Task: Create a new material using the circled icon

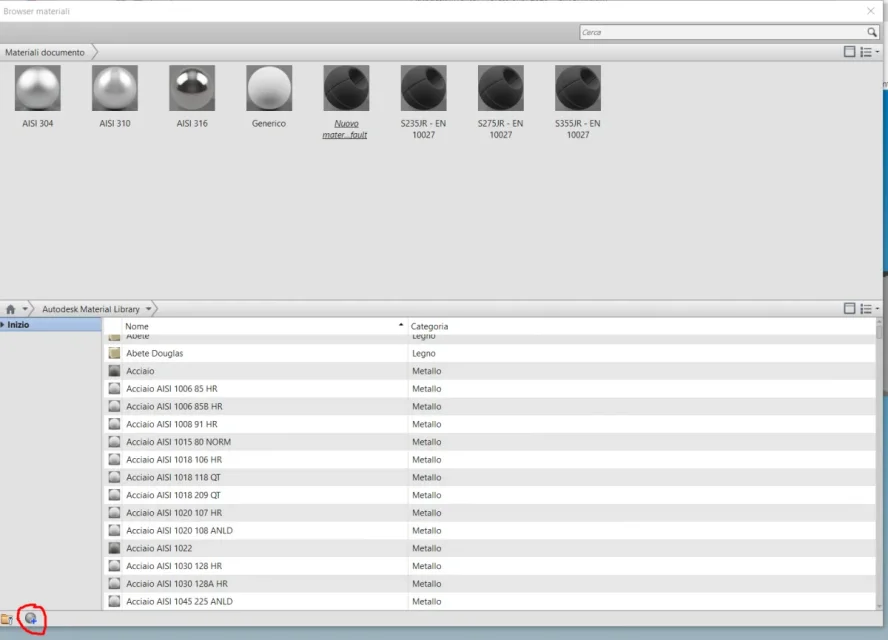Action: 31,619
